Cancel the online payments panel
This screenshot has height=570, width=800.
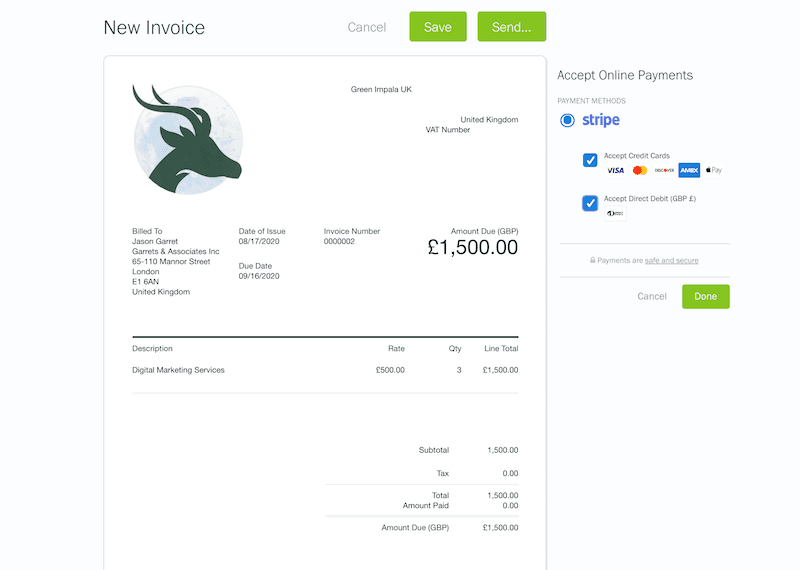[x=652, y=296]
